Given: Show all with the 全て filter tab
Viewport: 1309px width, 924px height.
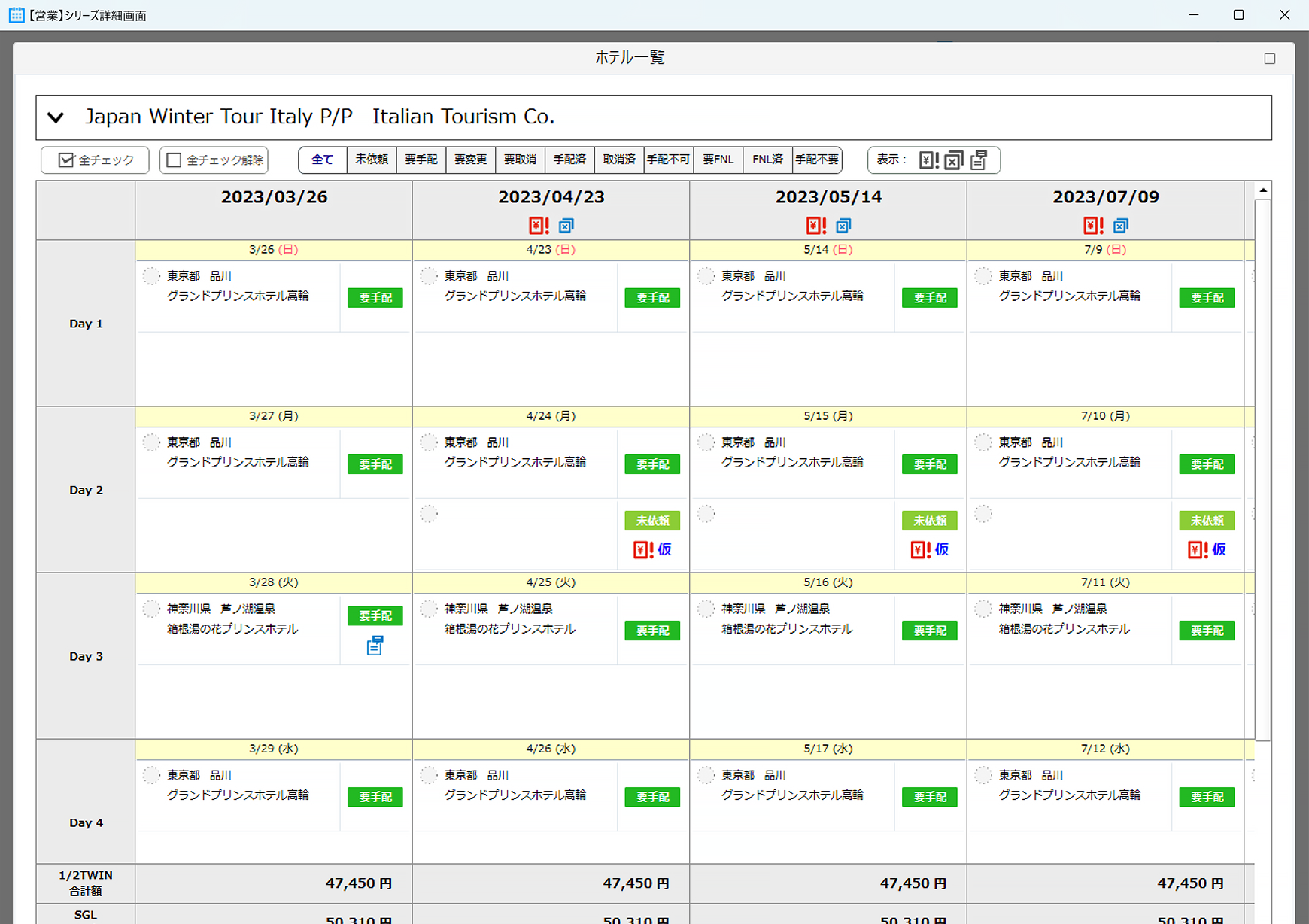Looking at the screenshot, I should pyautogui.click(x=322, y=160).
